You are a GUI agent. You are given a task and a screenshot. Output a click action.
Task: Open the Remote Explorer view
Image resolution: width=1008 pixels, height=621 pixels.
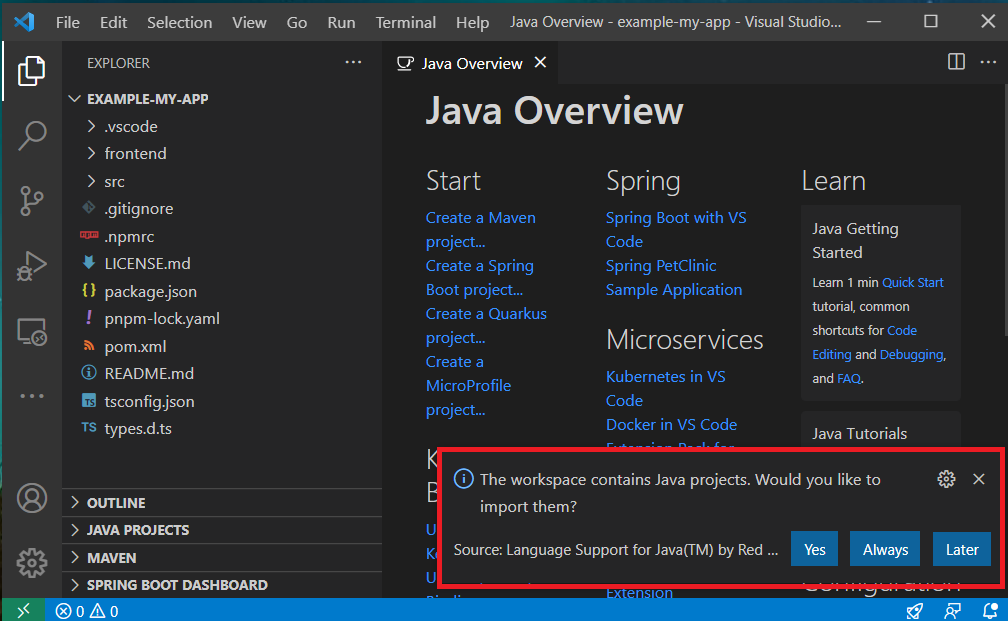tap(32, 332)
